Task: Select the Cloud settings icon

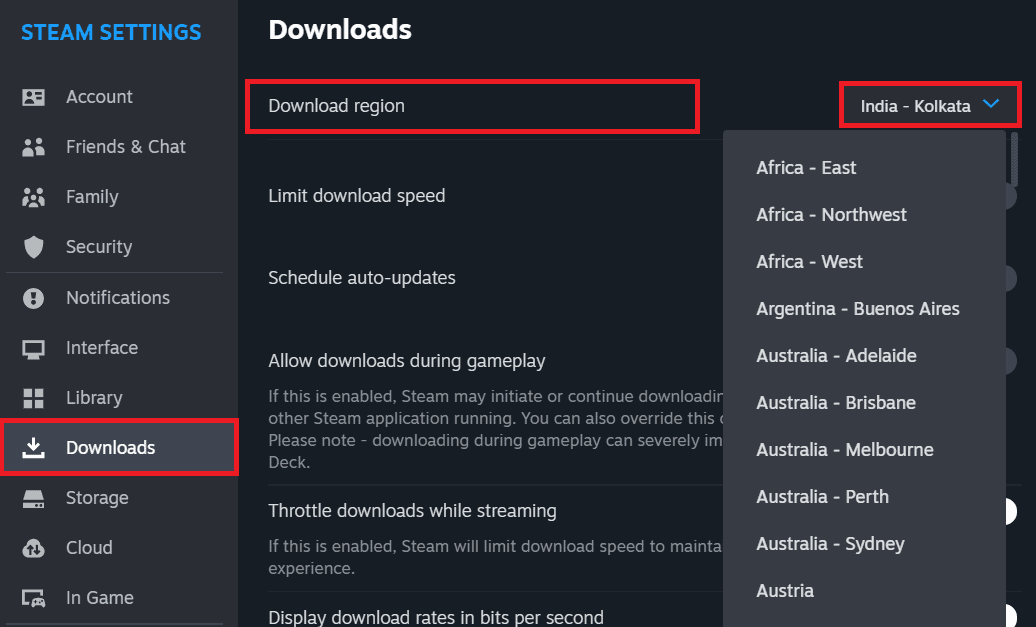Action: [34, 547]
